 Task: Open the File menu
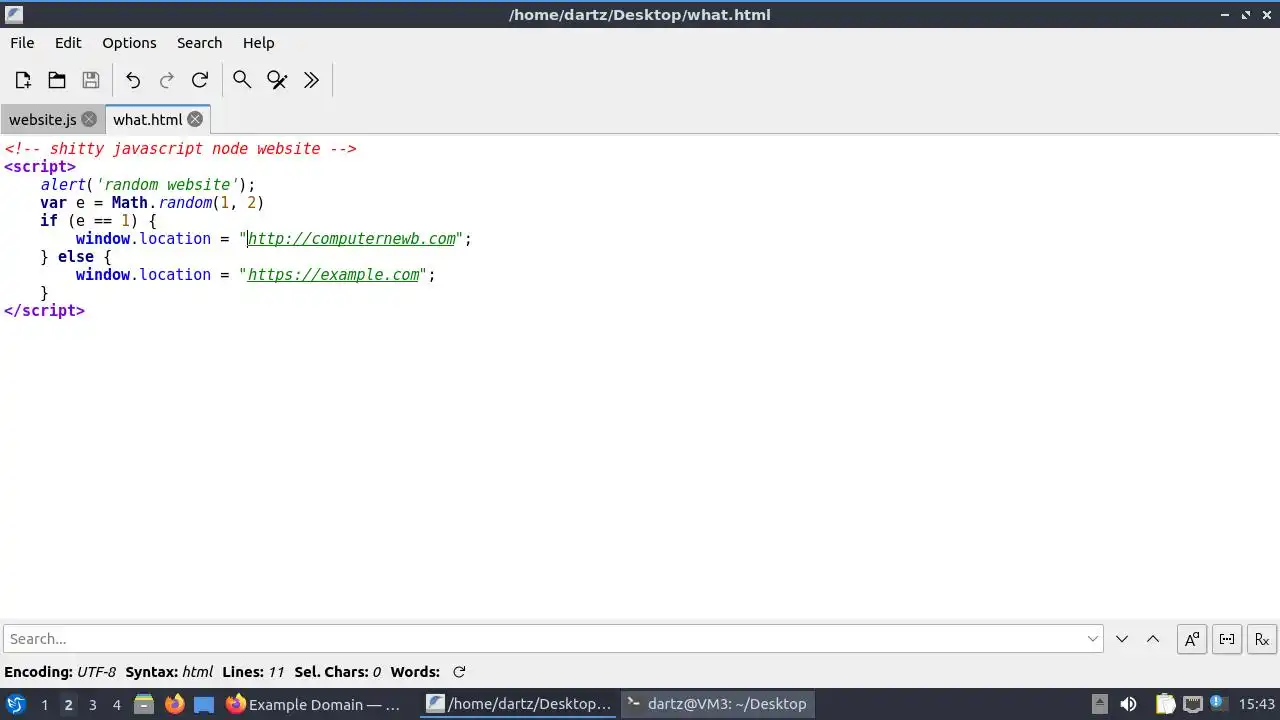coord(22,43)
